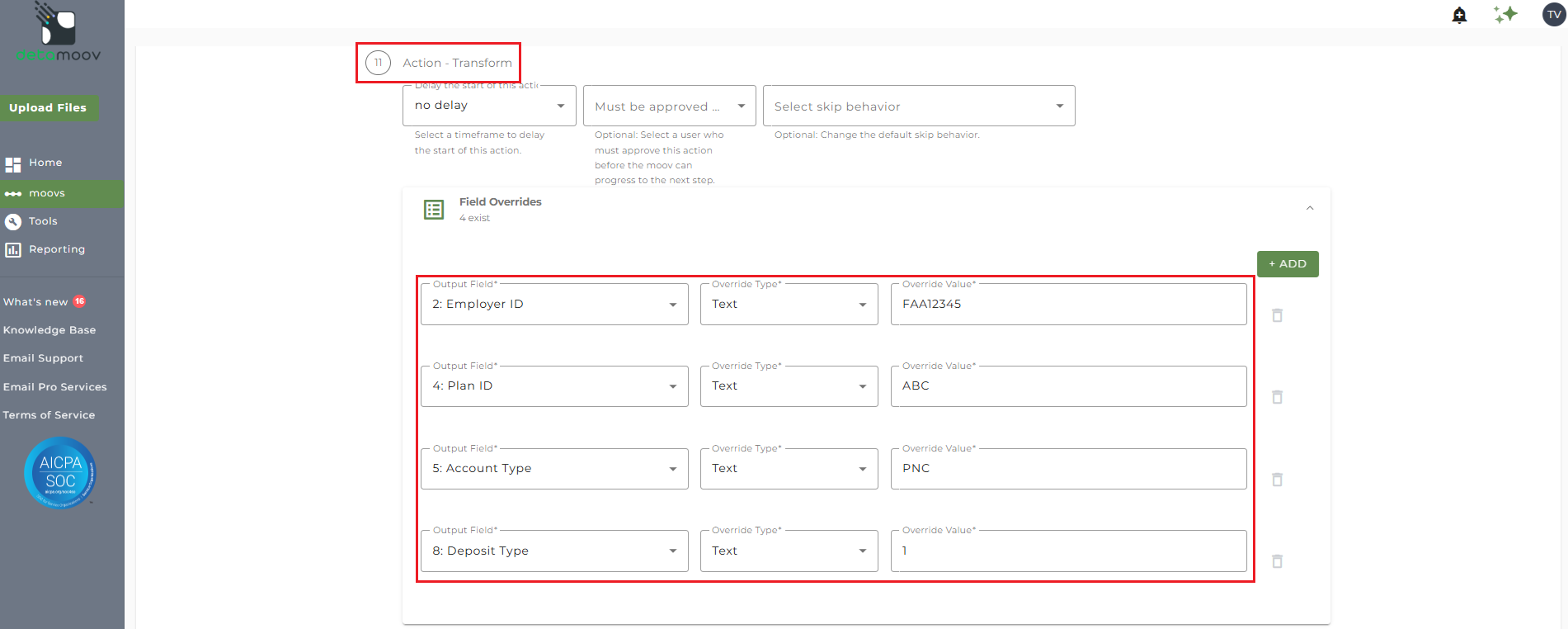Expand the Select skip behavior dropdown
Screen dimensions: 1568x629
click(918, 106)
